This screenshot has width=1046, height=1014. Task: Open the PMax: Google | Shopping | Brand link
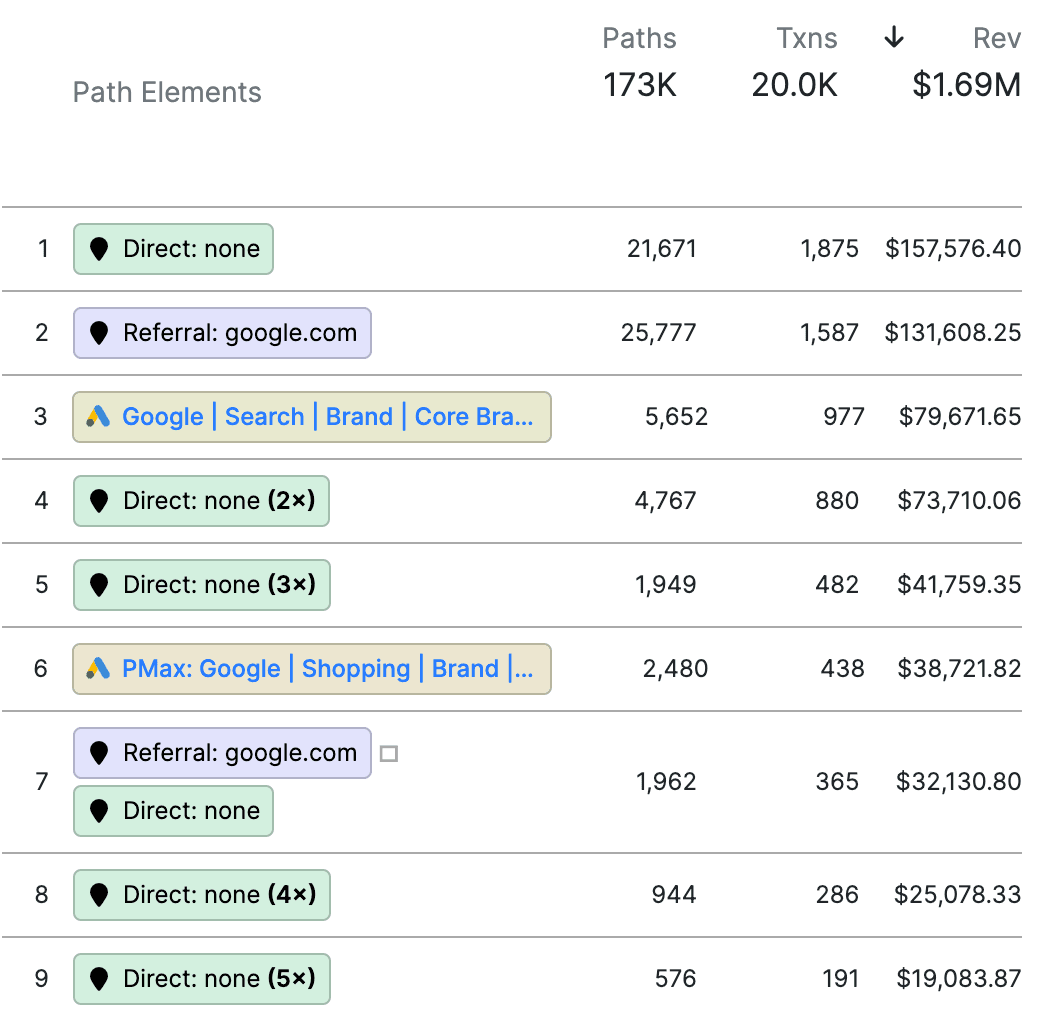tap(328, 668)
